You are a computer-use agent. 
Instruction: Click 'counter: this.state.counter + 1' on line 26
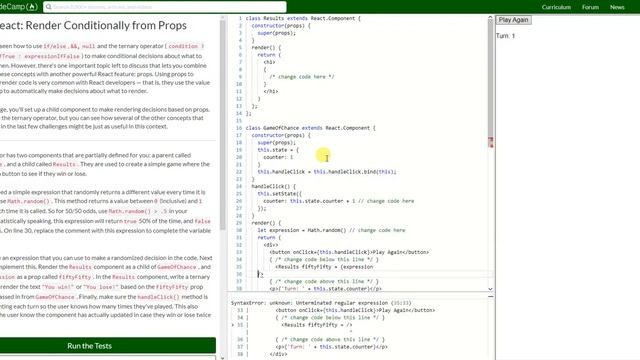pyautogui.click(x=309, y=201)
